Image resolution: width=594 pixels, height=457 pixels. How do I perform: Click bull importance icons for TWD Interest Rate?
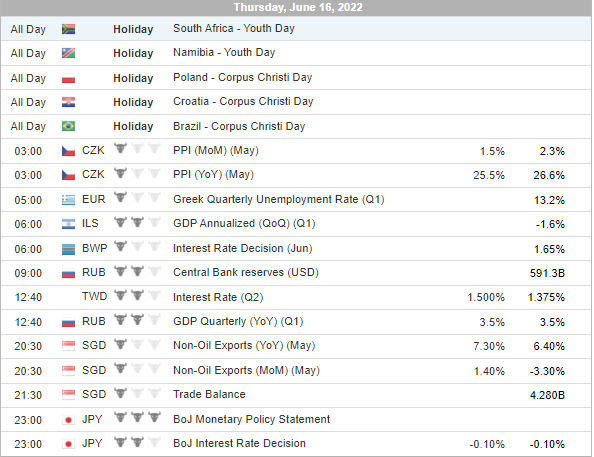(137, 295)
